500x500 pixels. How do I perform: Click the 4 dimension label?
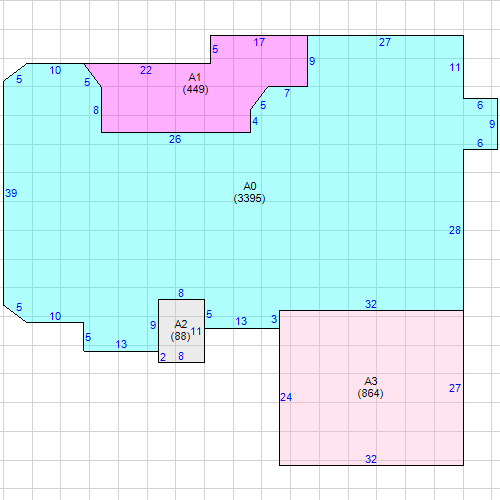click(255, 121)
